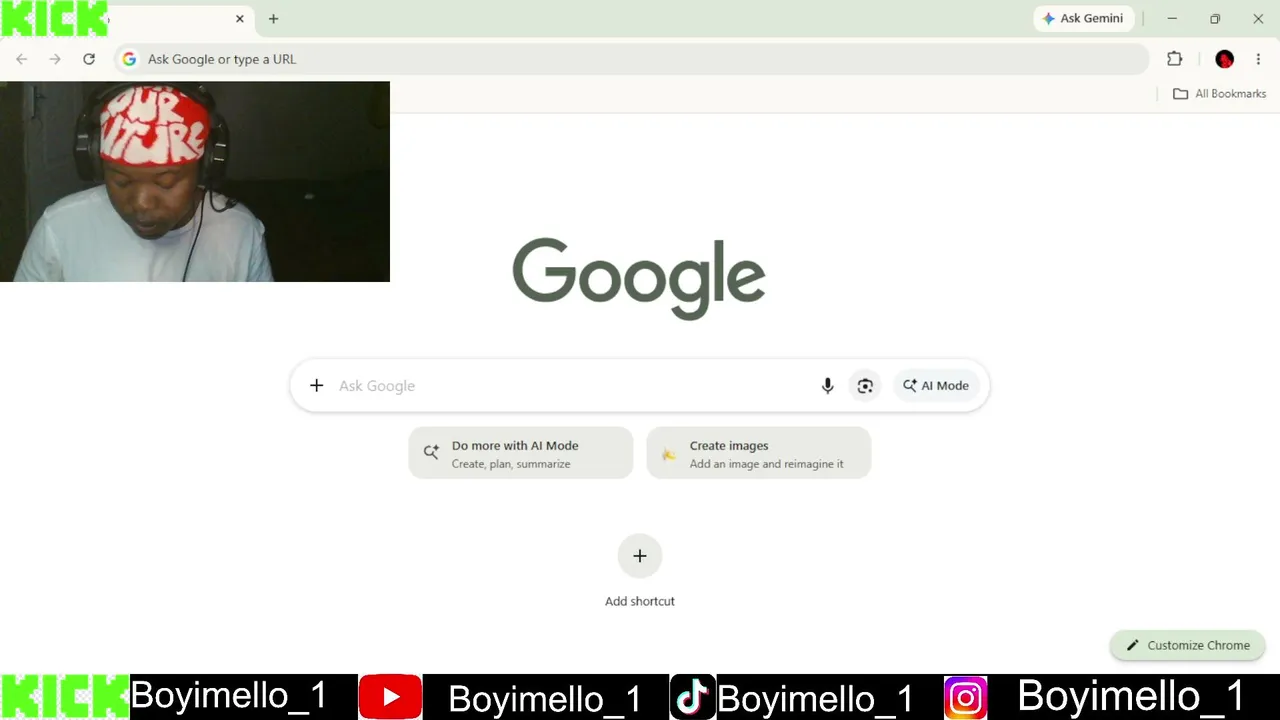1280x720 pixels.
Task: Go forward to the next page
Action: (x=55, y=59)
